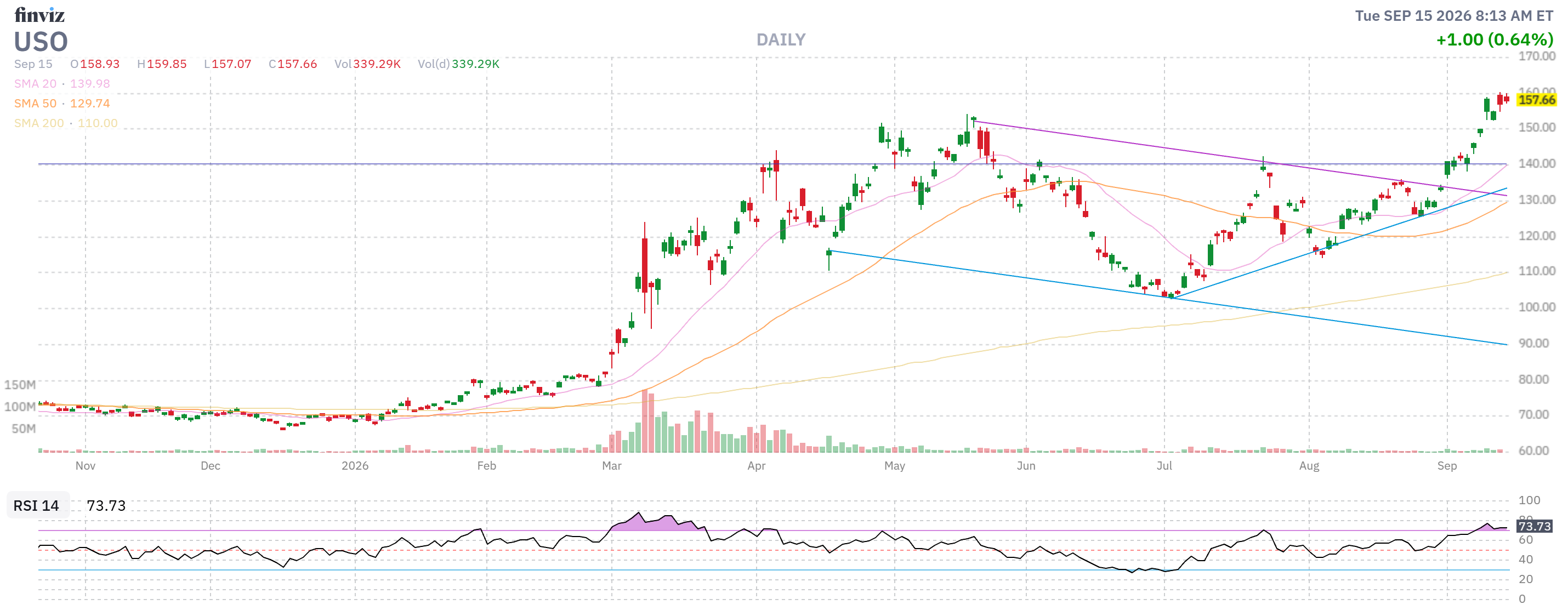1568x616 pixels.
Task: Click the 73.73 value beside RSI 14
Action: coord(106,506)
